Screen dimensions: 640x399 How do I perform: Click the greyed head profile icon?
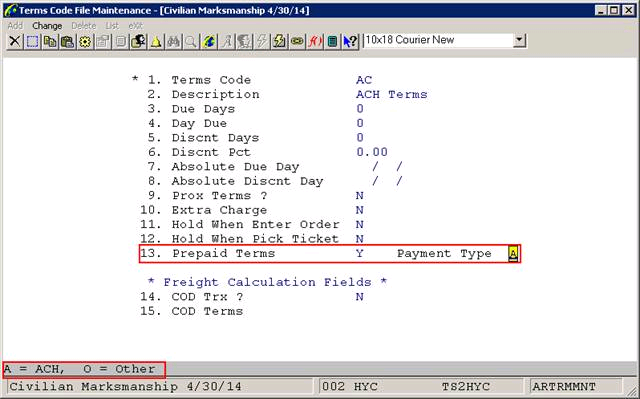tap(244, 41)
